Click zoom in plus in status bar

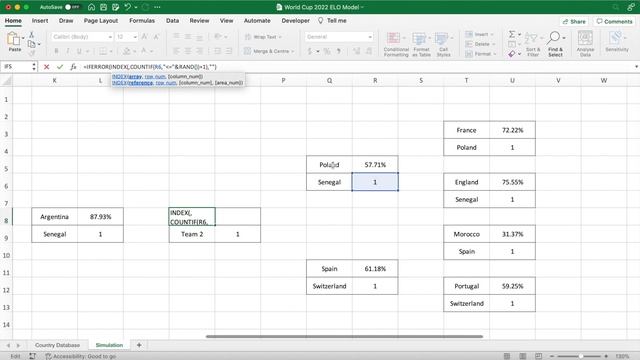pyautogui.click(x=606, y=356)
